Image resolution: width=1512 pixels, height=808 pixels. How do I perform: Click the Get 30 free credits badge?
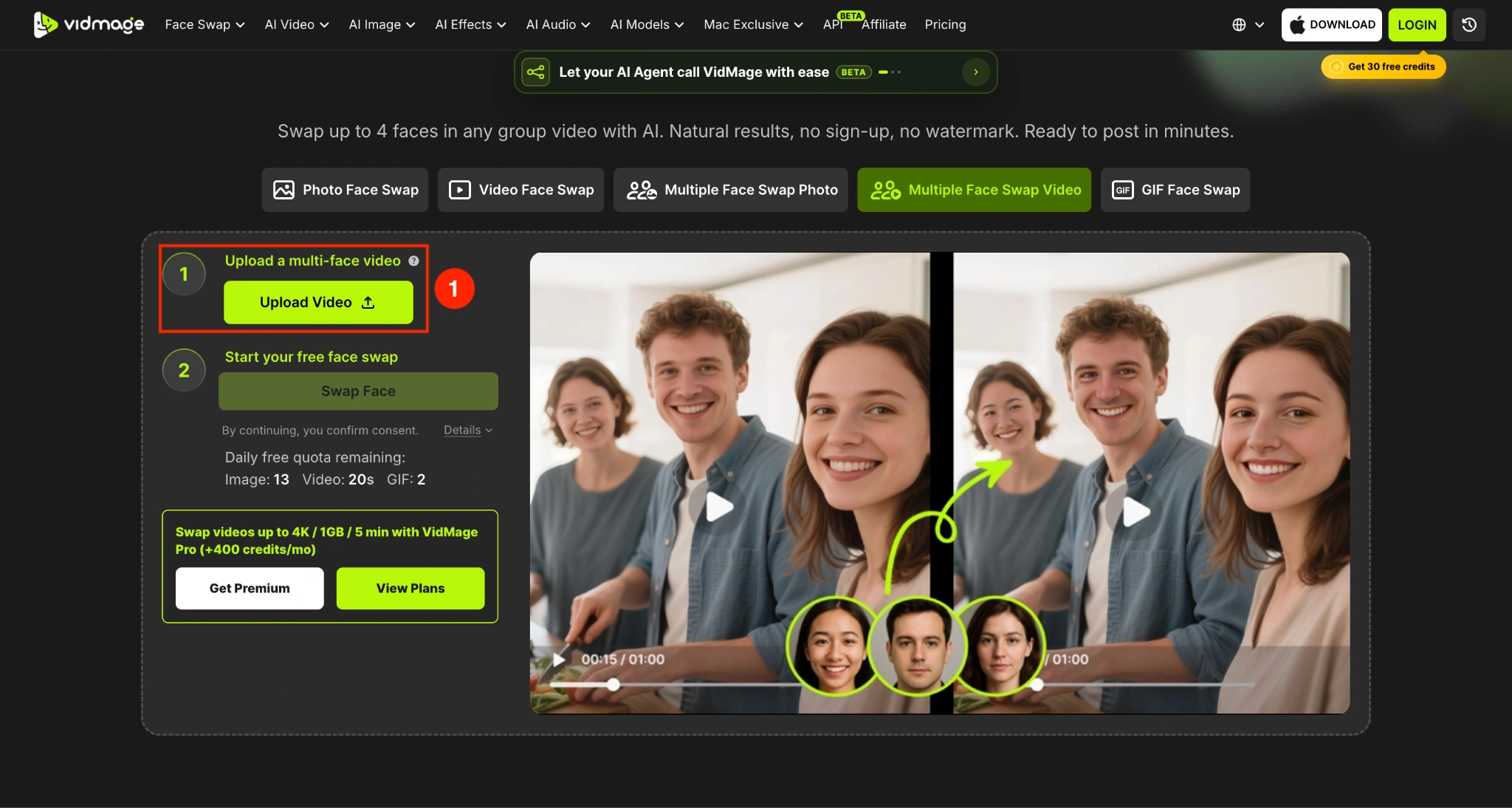point(1384,66)
